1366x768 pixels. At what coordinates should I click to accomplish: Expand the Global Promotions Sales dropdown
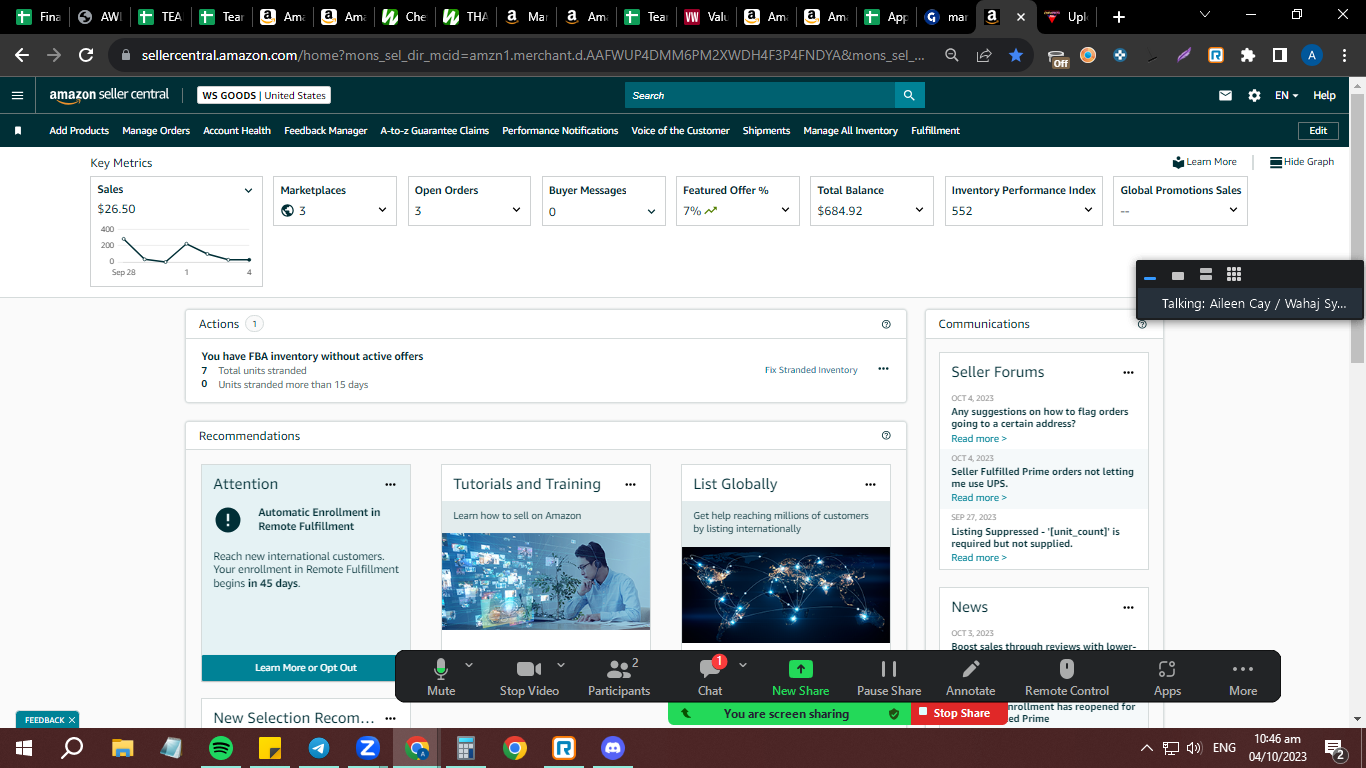pyautogui.click(x=1233, y=210)
